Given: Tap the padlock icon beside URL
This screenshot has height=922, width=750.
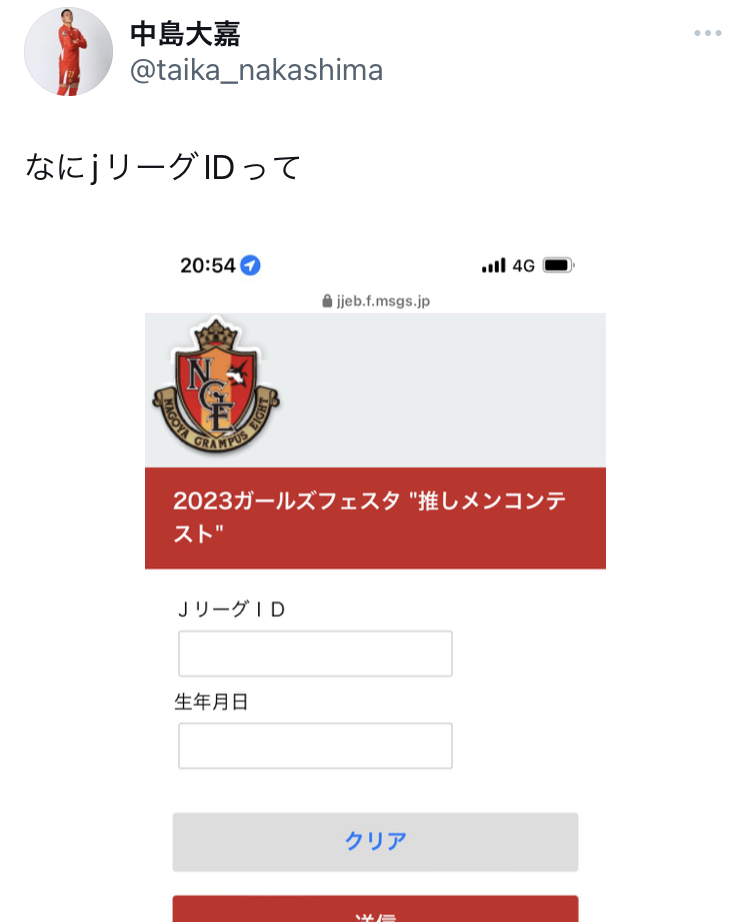Looking at the screenshot, I should pos(328,301).
